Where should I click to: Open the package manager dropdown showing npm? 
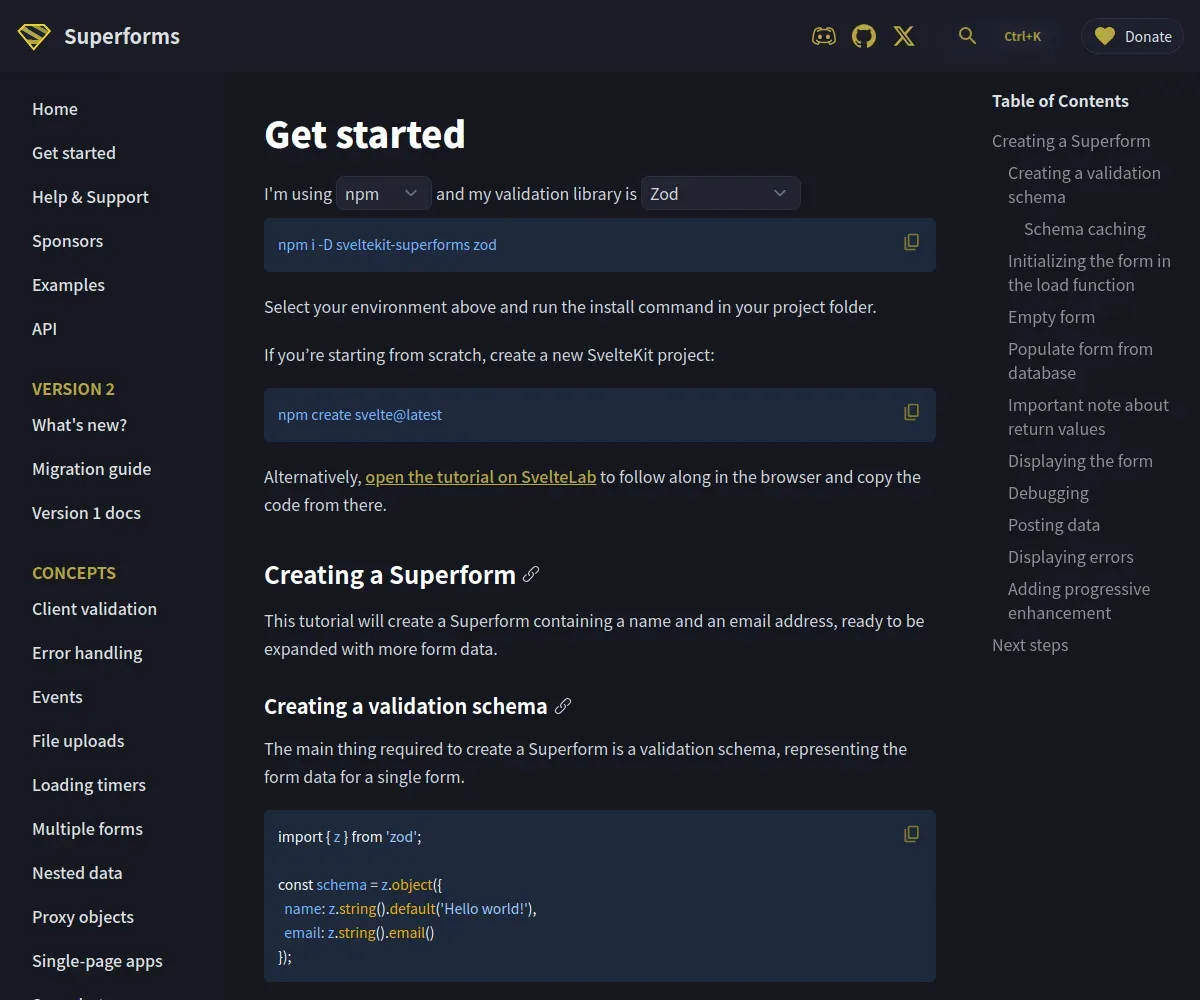[384, 194]
